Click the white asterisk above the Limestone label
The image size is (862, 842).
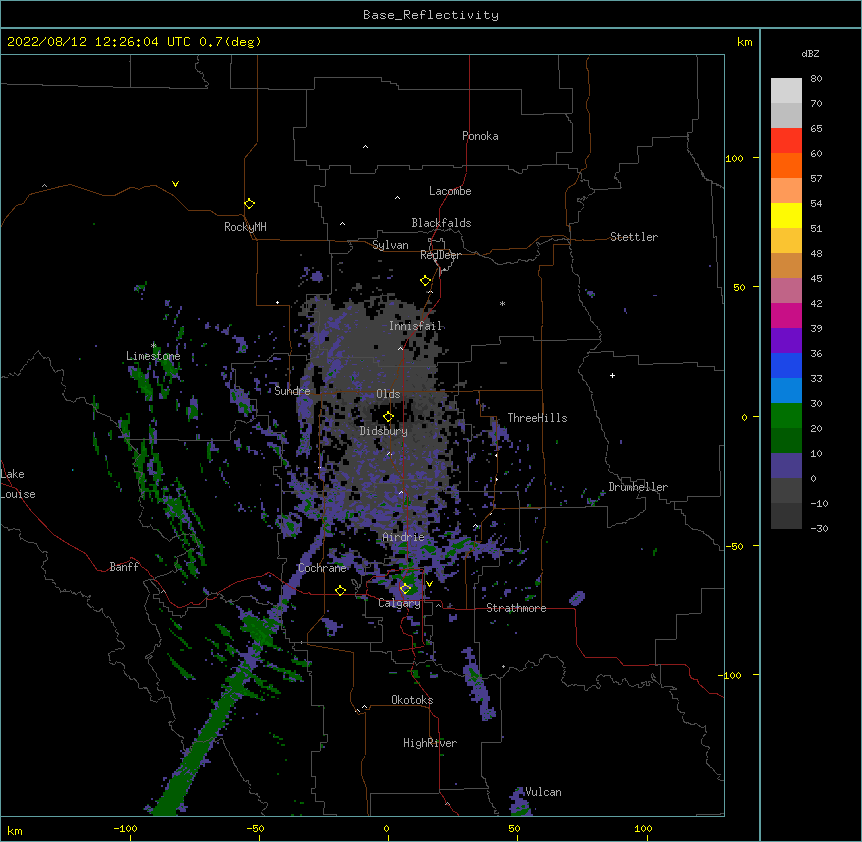153,346
